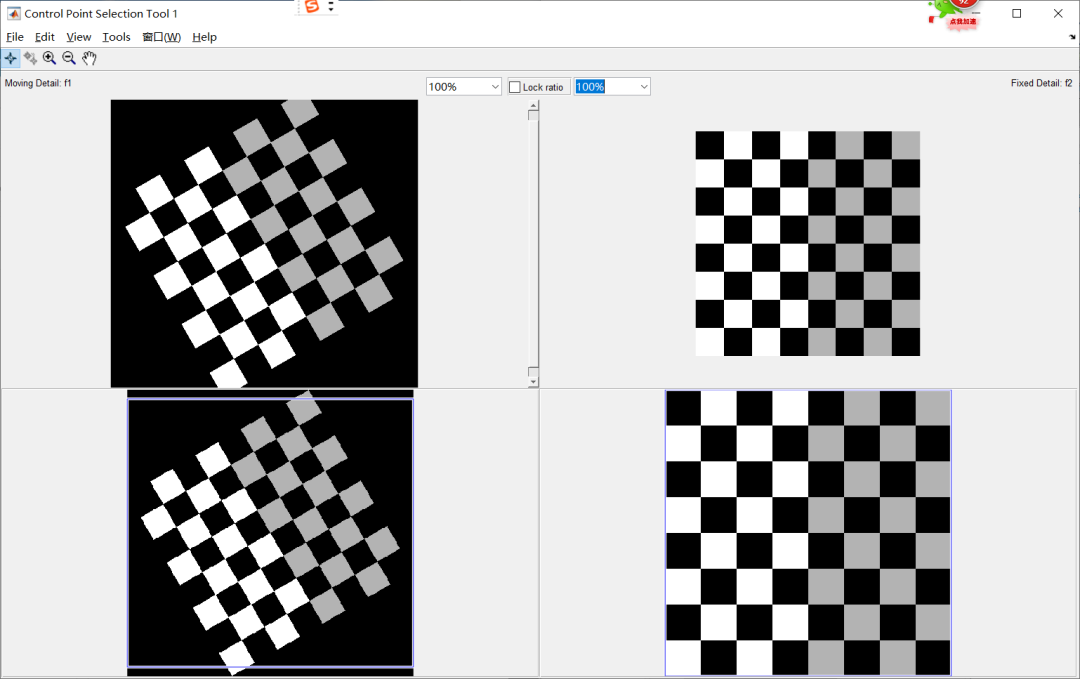Select the Pan hand tool
This screenshot has width=1080, height=679.
pos(89,59)
